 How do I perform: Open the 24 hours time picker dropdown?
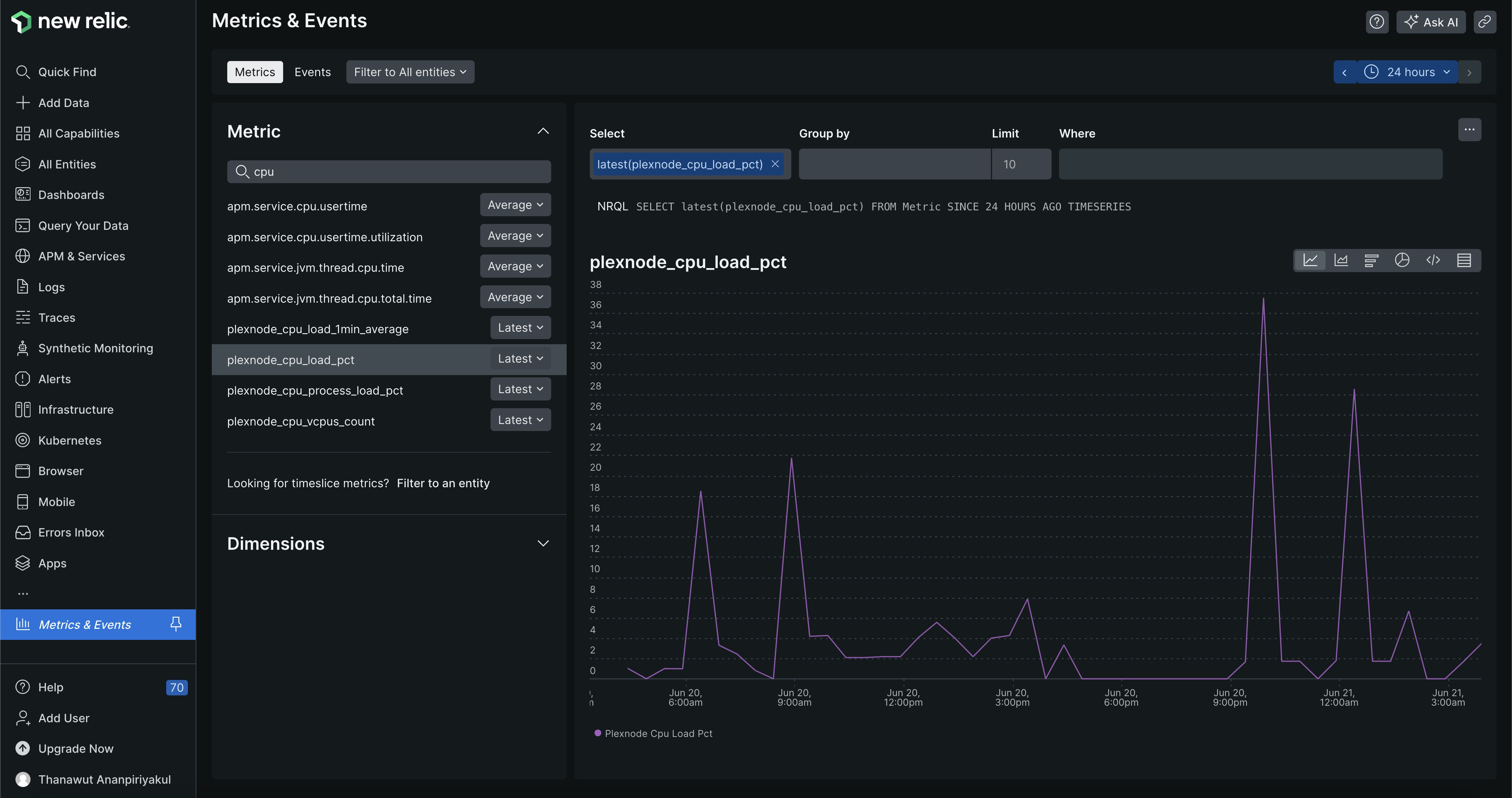[x=1408, y=72]
